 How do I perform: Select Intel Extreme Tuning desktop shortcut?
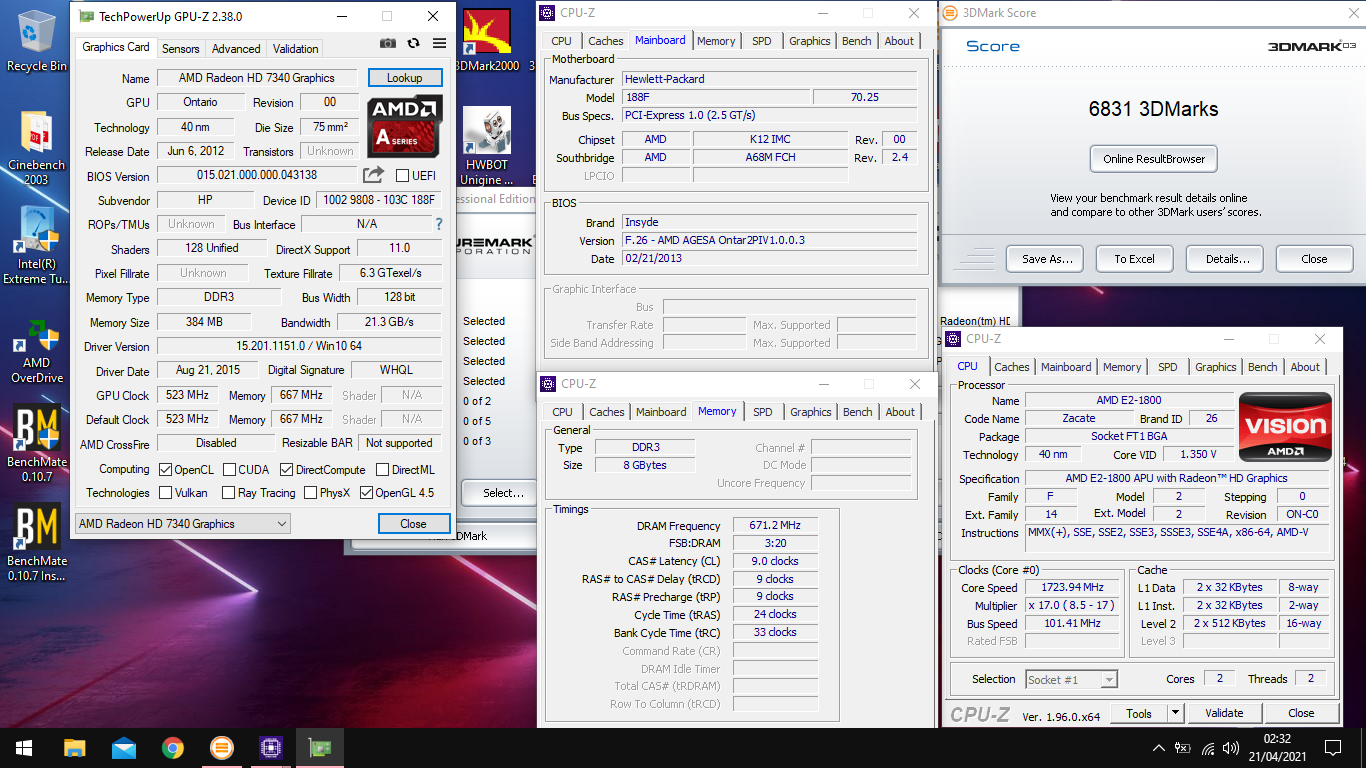(37, 245)
